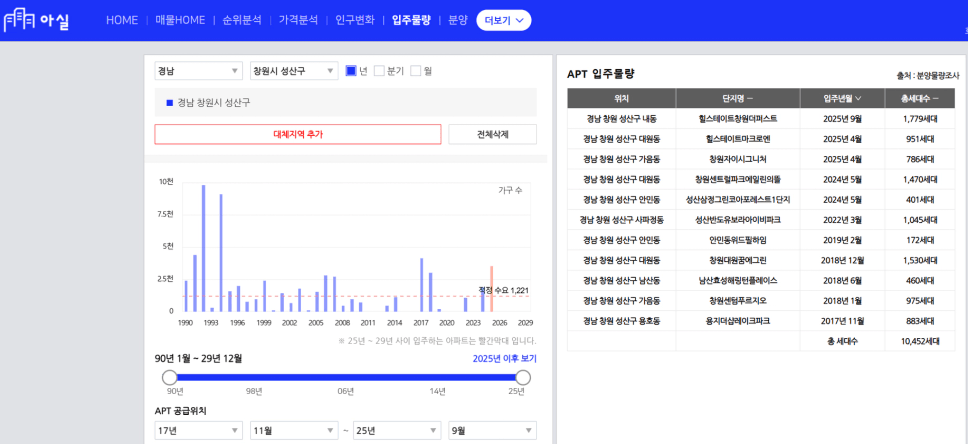Click 창원대원꿈에그린 complex name

[x=738, y=261]
